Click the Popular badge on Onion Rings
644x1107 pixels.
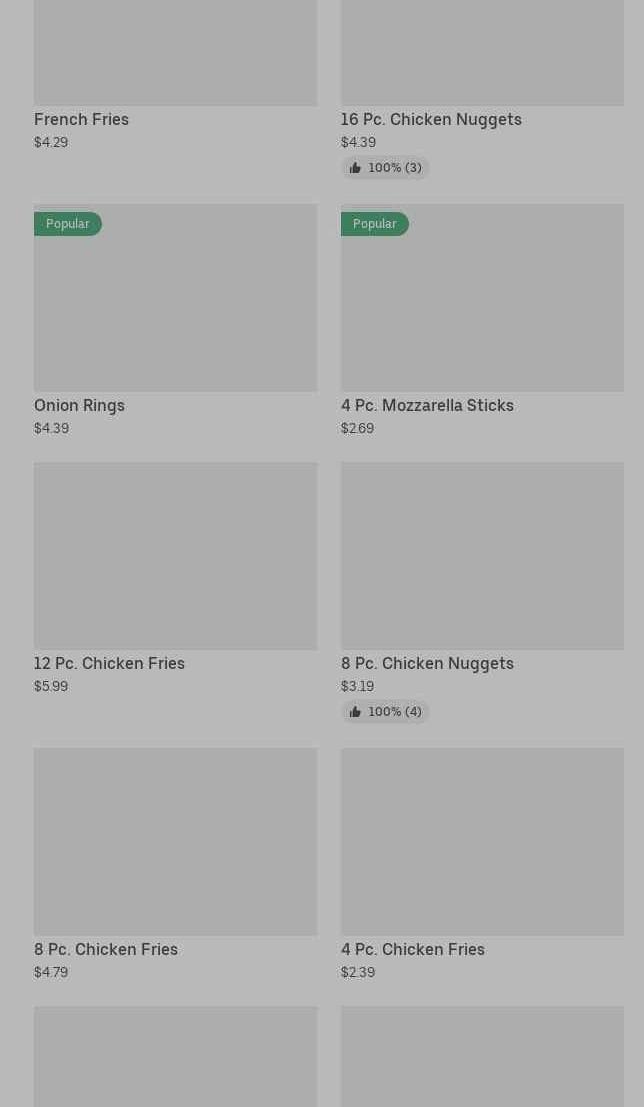[x=67, y=224]
